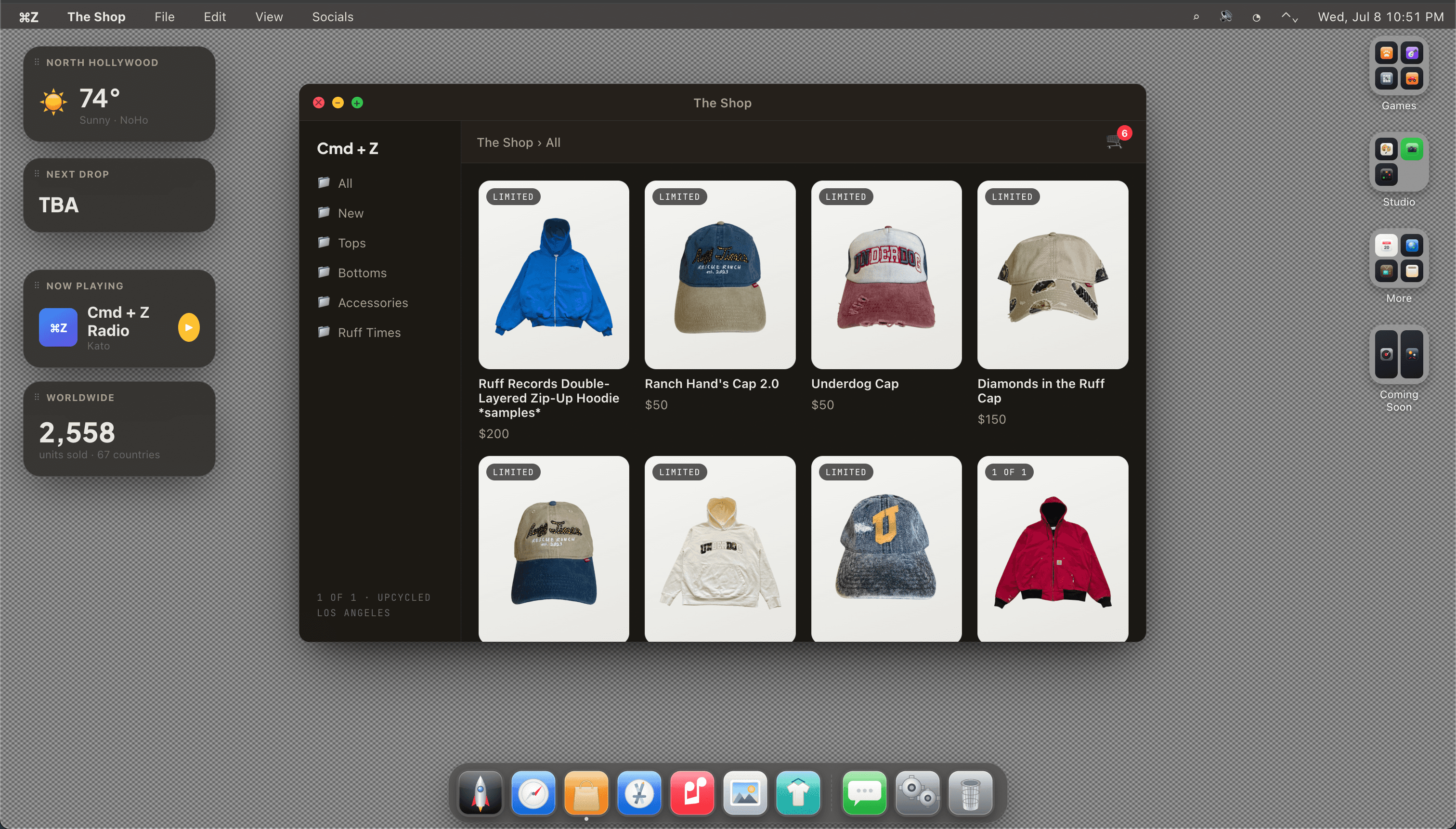Open the orange-dot app in Coming Soon

pyautogui.click(x=1412, y=354)
